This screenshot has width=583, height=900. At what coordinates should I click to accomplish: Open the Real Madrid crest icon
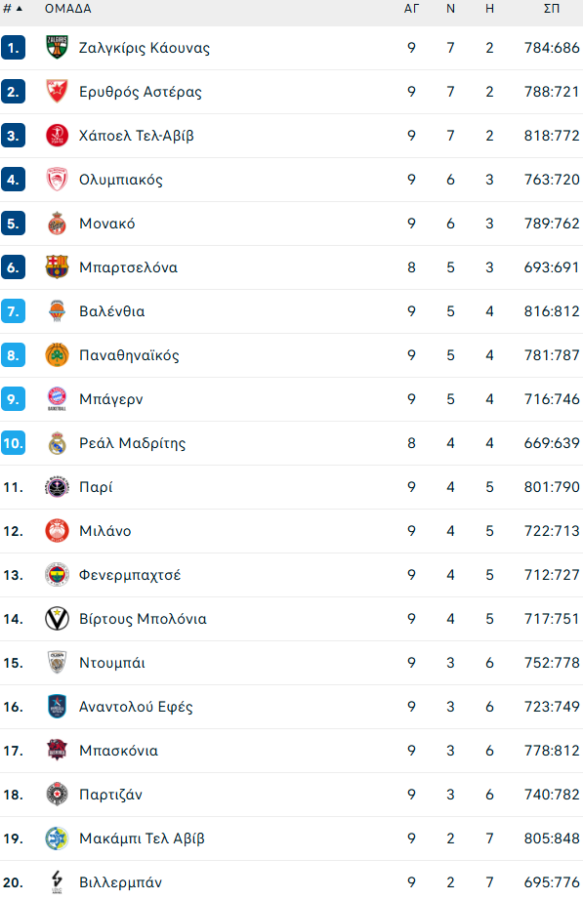58,443
